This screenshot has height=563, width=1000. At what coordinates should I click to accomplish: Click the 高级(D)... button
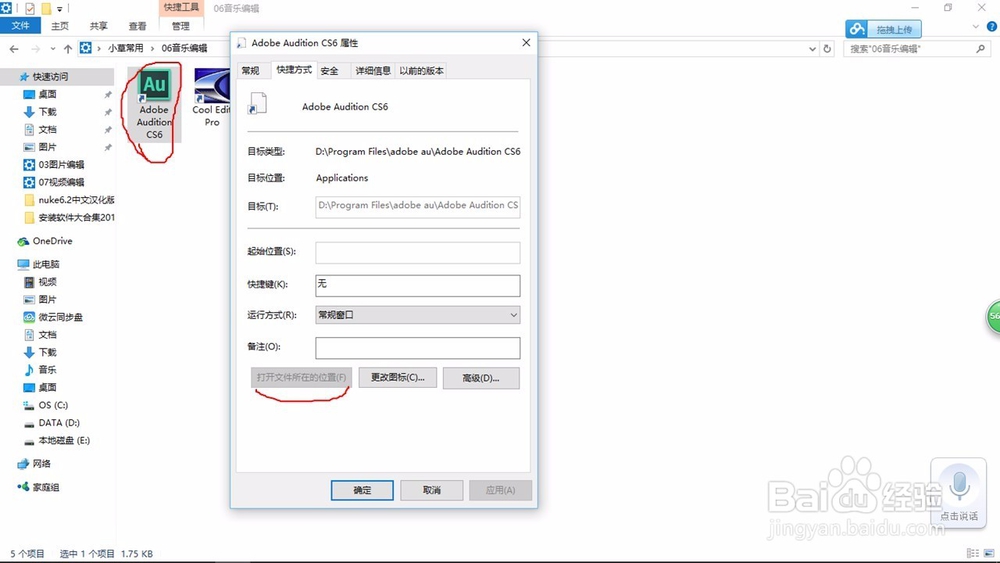[x=481, y=378]
